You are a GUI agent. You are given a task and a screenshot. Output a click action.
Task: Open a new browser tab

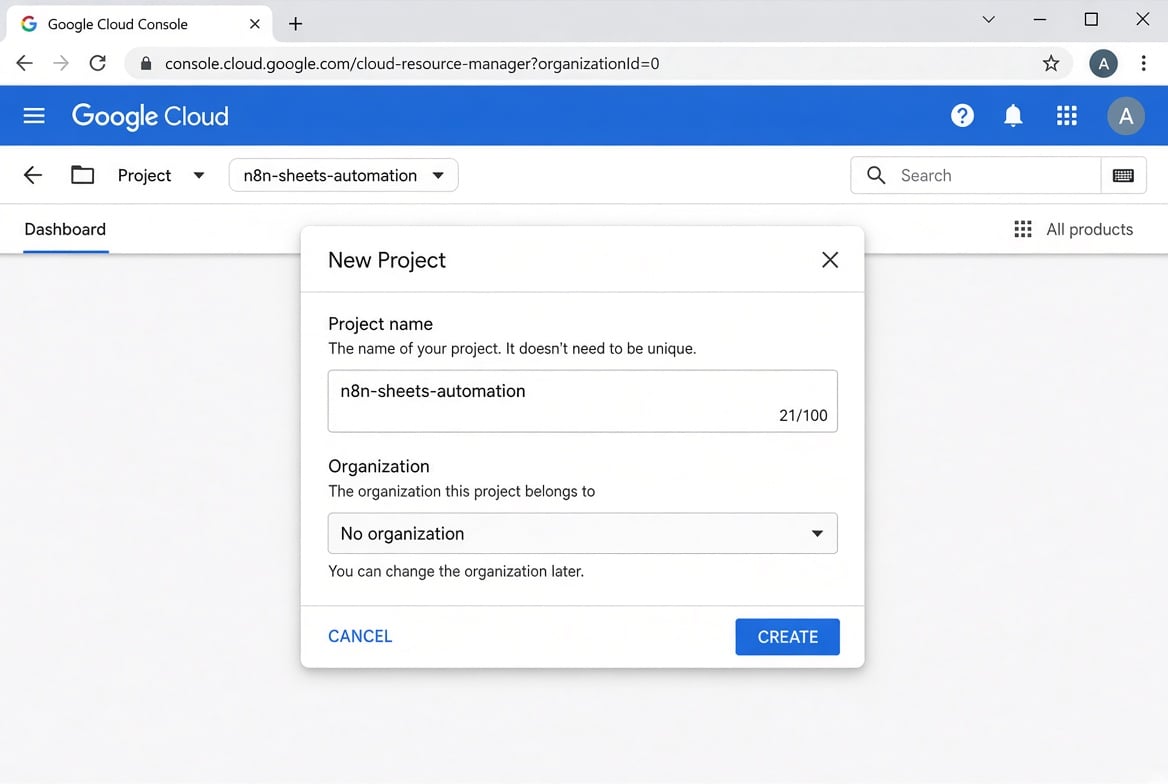295,24
